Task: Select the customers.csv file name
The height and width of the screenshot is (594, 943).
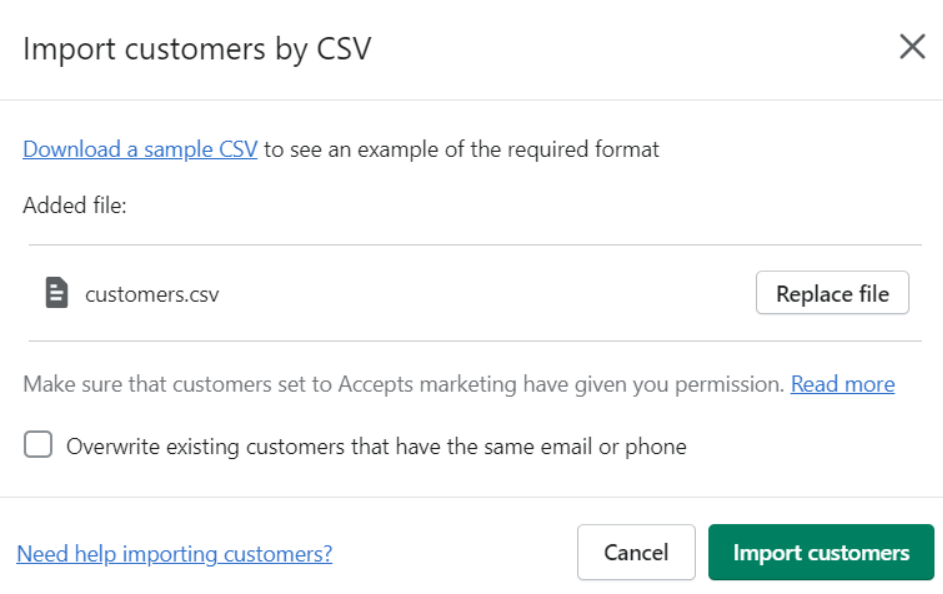Action: pos(152,295)
